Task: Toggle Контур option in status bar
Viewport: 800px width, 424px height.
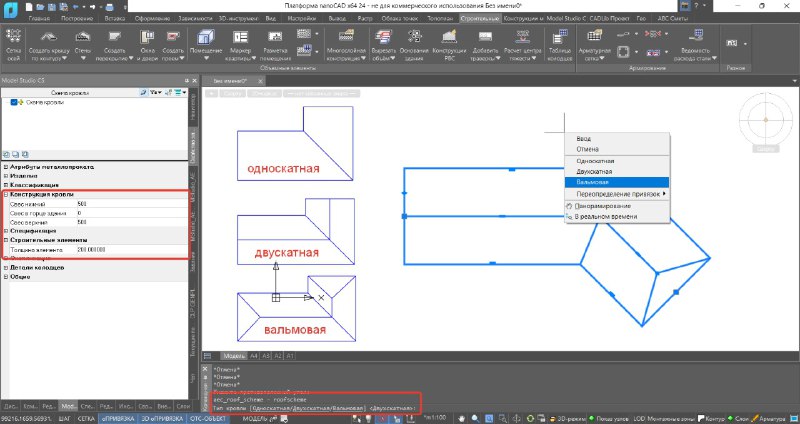Action: [712, 419]
